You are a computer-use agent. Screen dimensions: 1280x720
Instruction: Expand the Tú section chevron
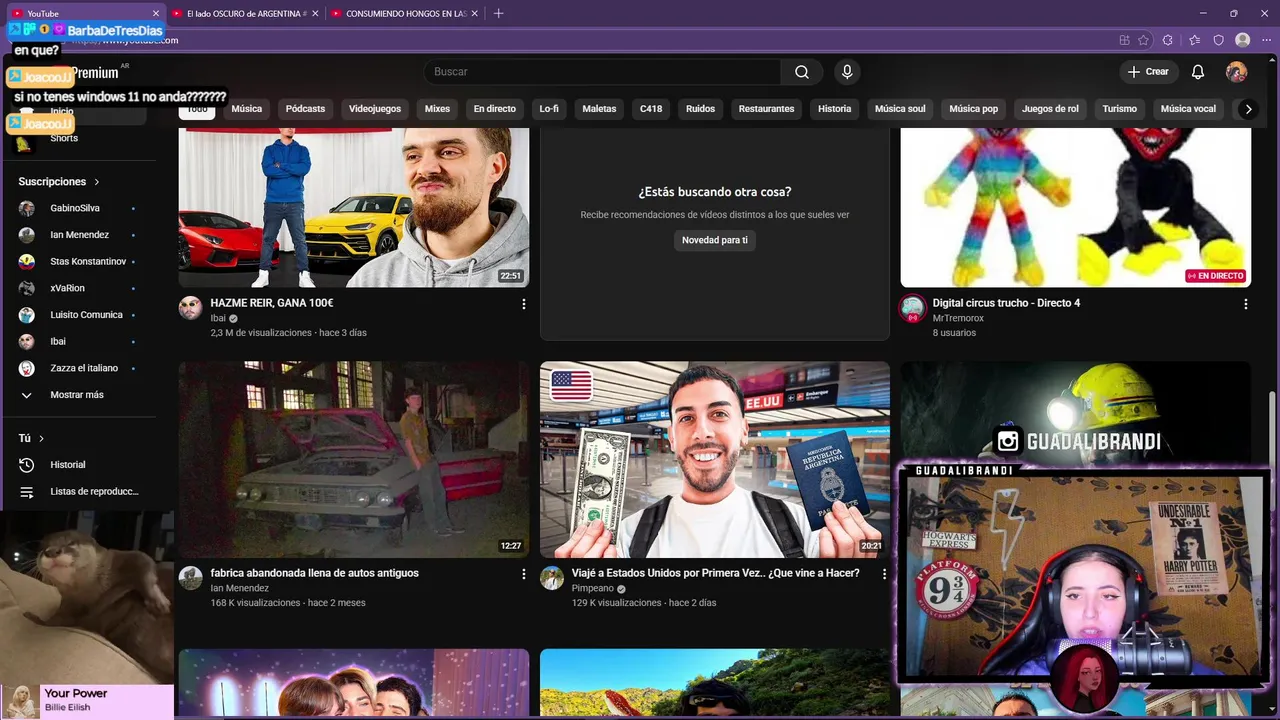(x=41, y=439)
